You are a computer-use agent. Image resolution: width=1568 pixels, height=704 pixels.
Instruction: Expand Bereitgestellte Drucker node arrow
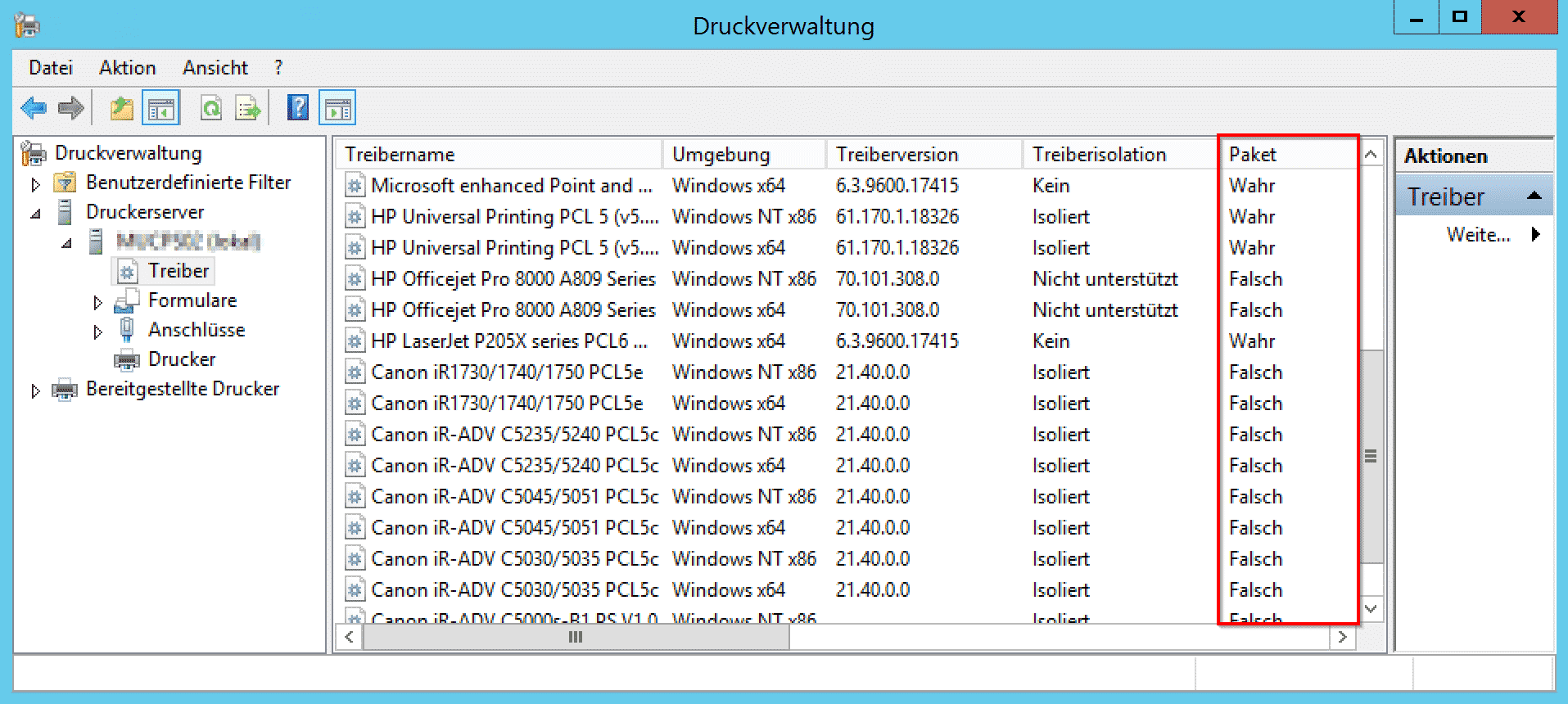35,390
